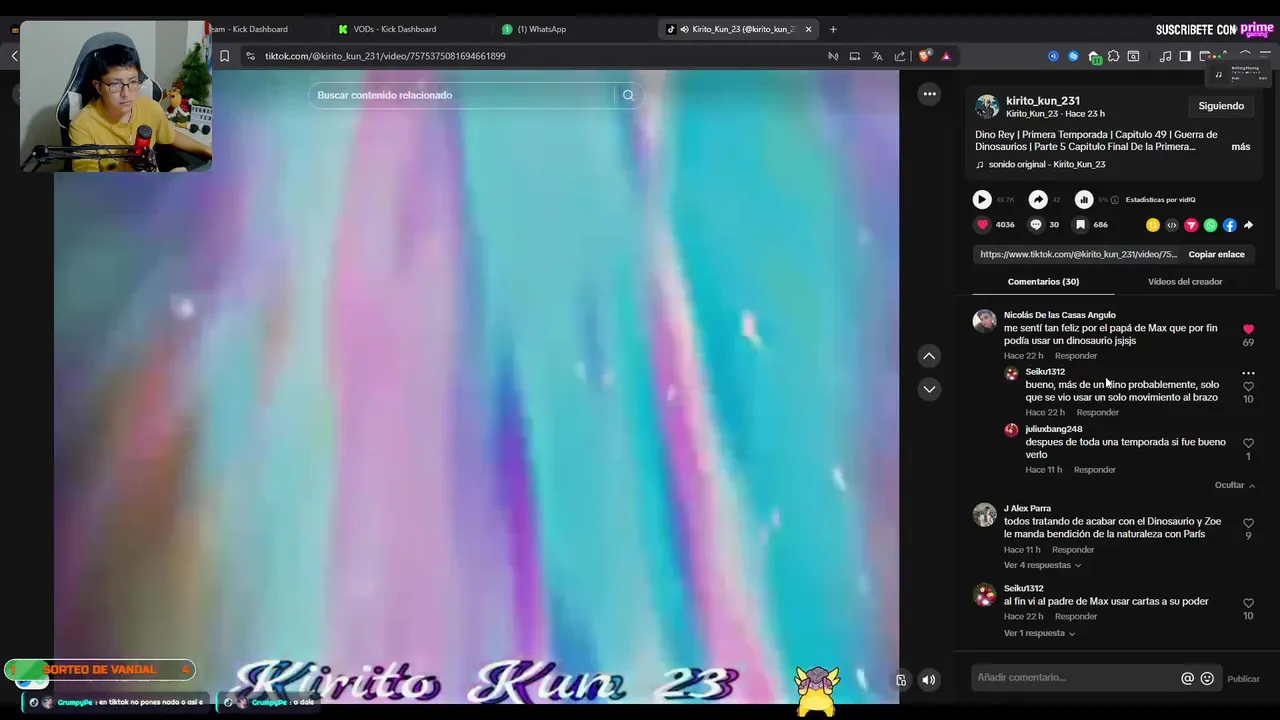Expand Ver 1 respuesta
The width and height of the screenshot is (1280, 720).
pos(1039,633)
